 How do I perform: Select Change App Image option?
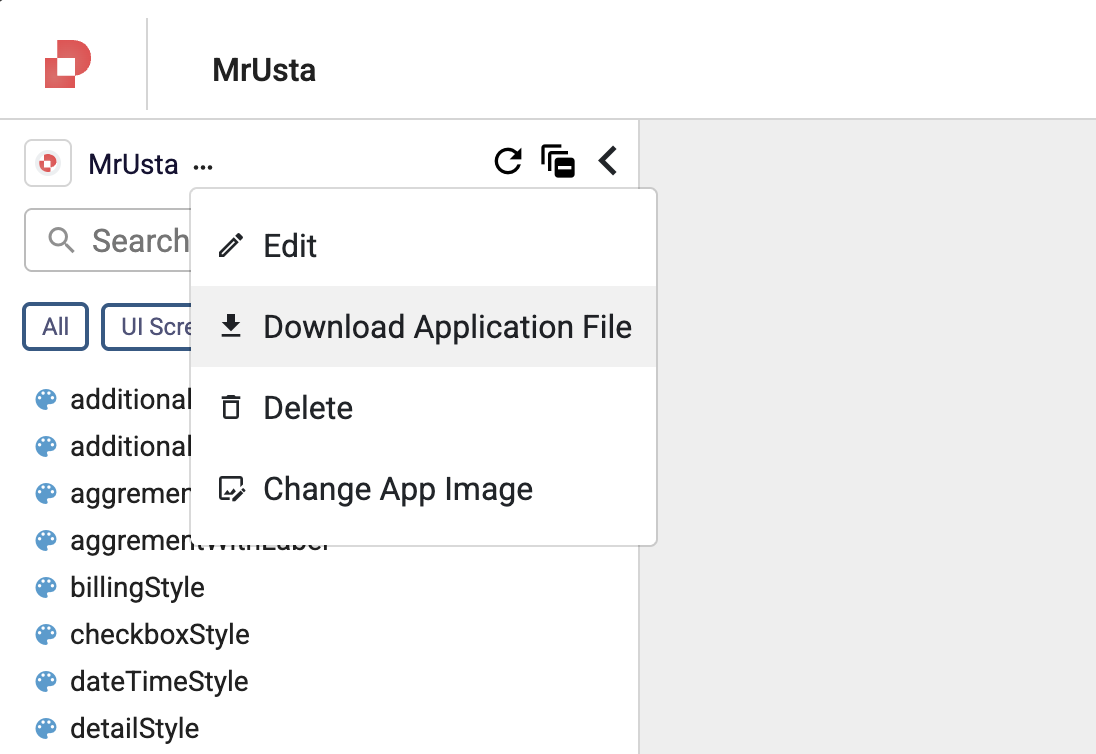397,489
